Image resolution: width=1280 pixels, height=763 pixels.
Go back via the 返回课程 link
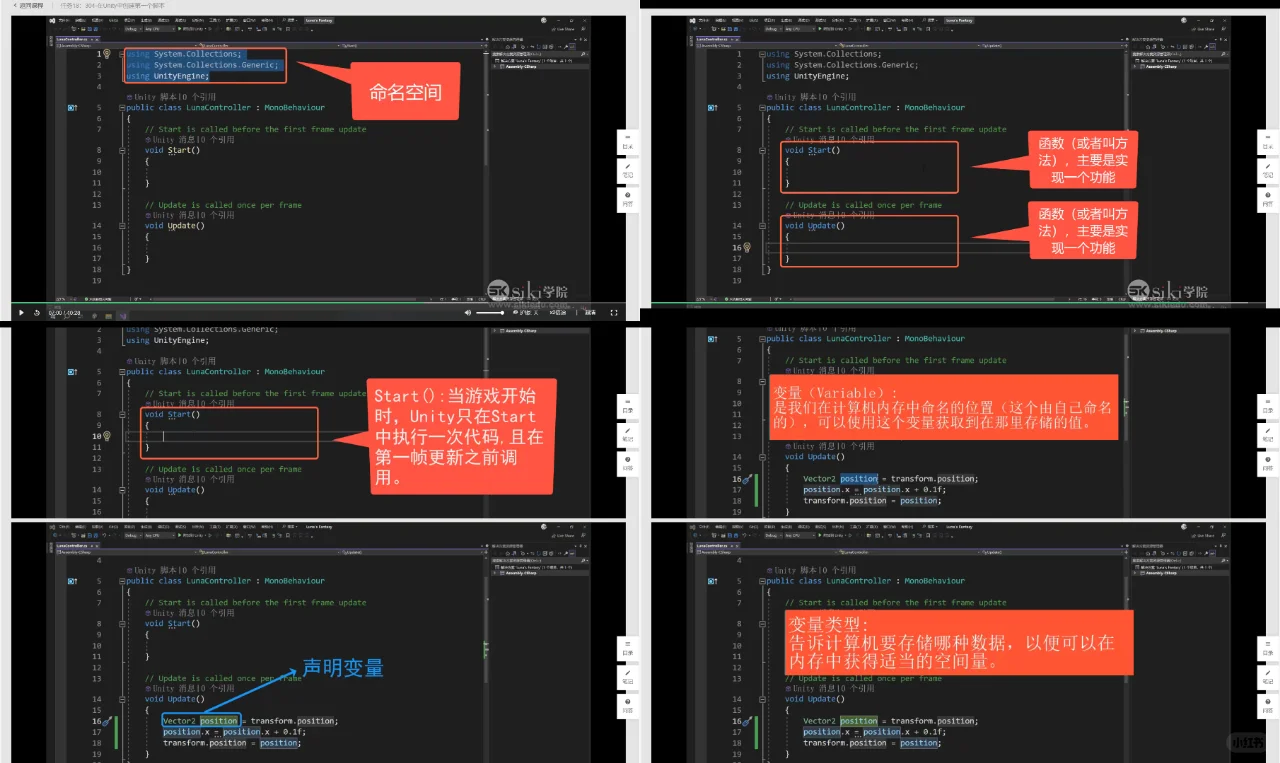coord(26,5)
